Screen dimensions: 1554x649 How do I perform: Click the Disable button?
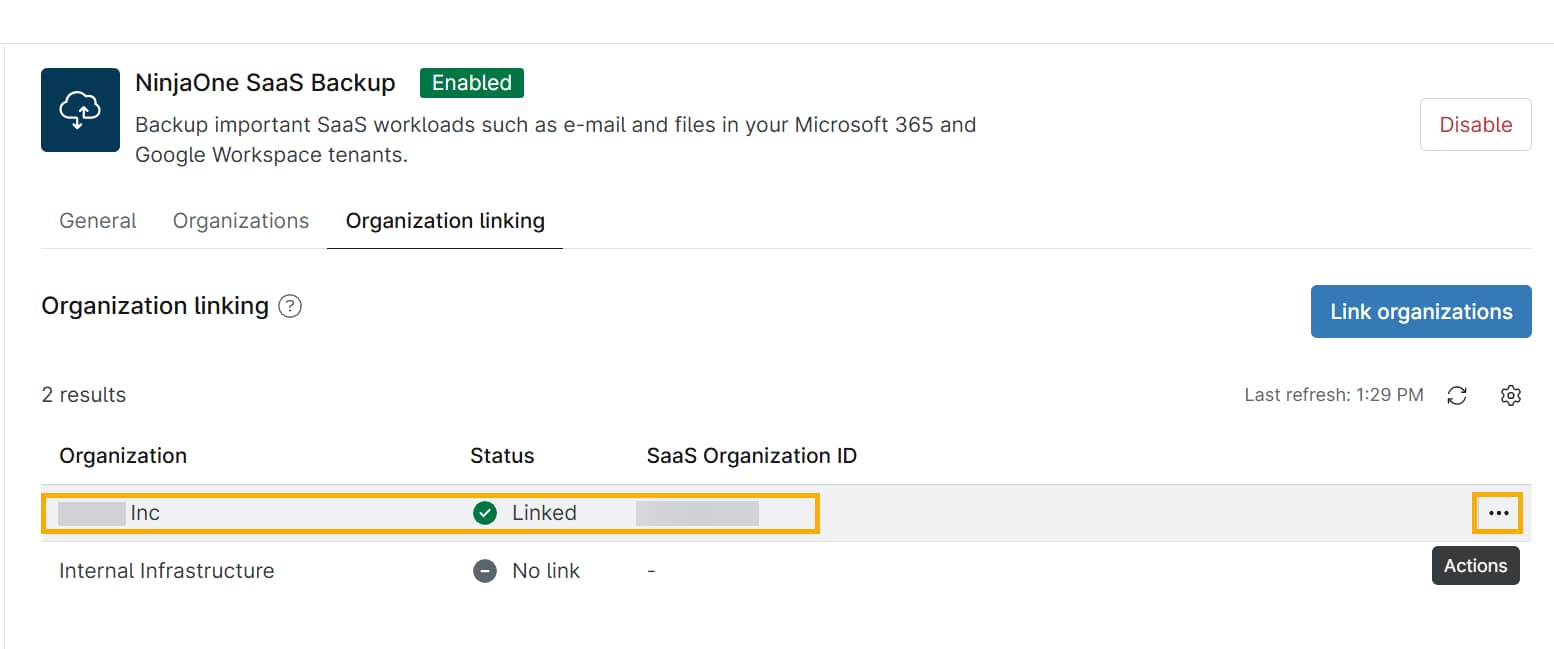click(1475, 124)
